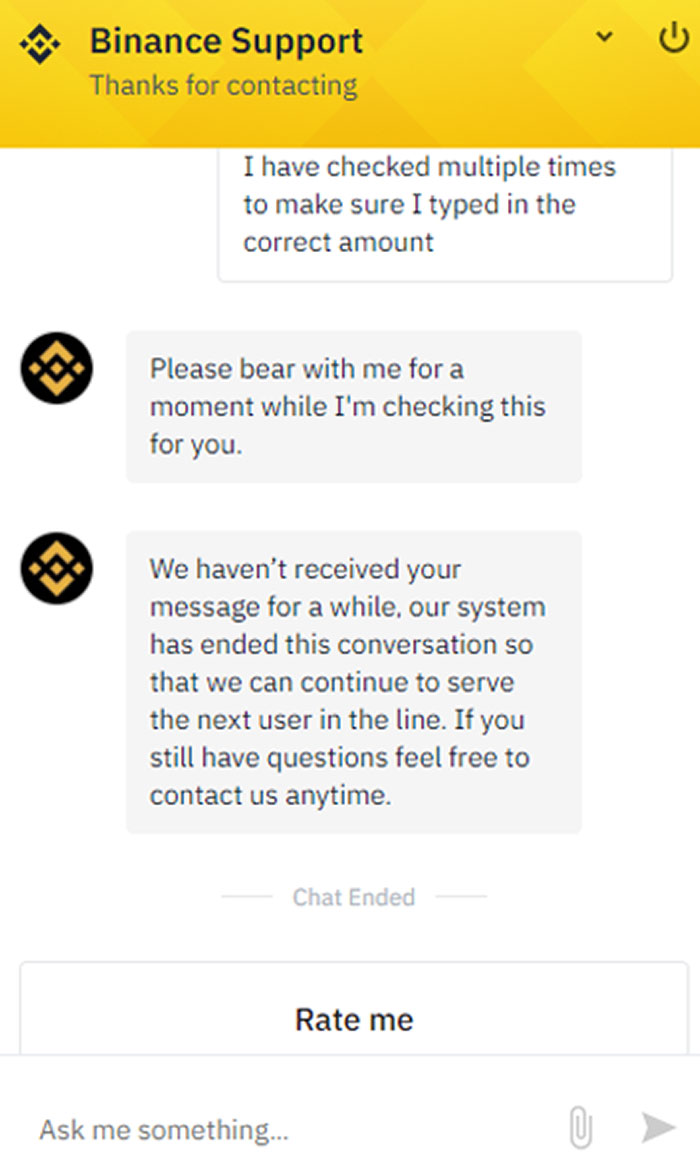
Task: Click the bot avatar beside the conversation-ended message
Action: click(x=55, y=570)
